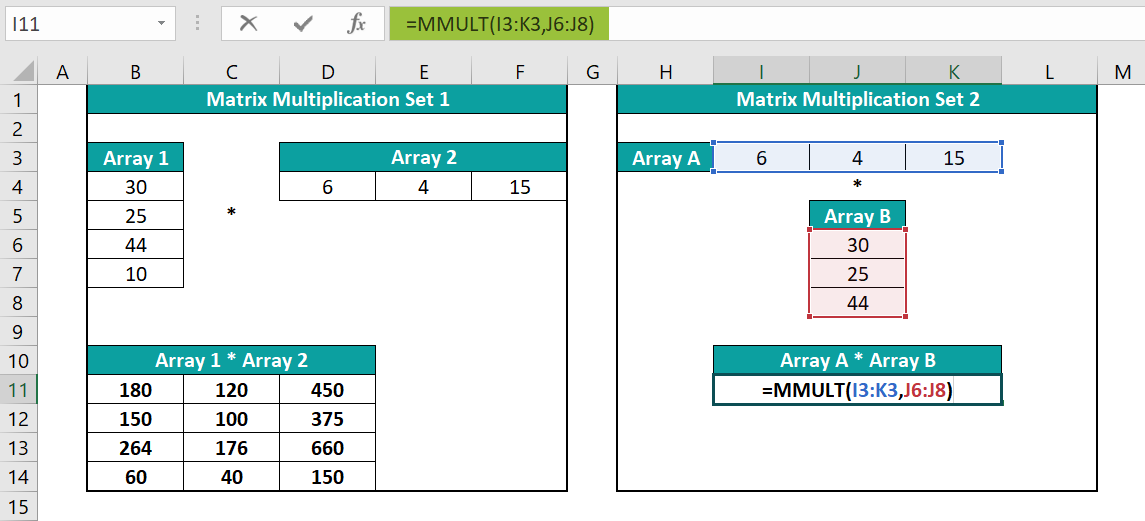Select column E header
1145x521 pixels.
point(424,72)
